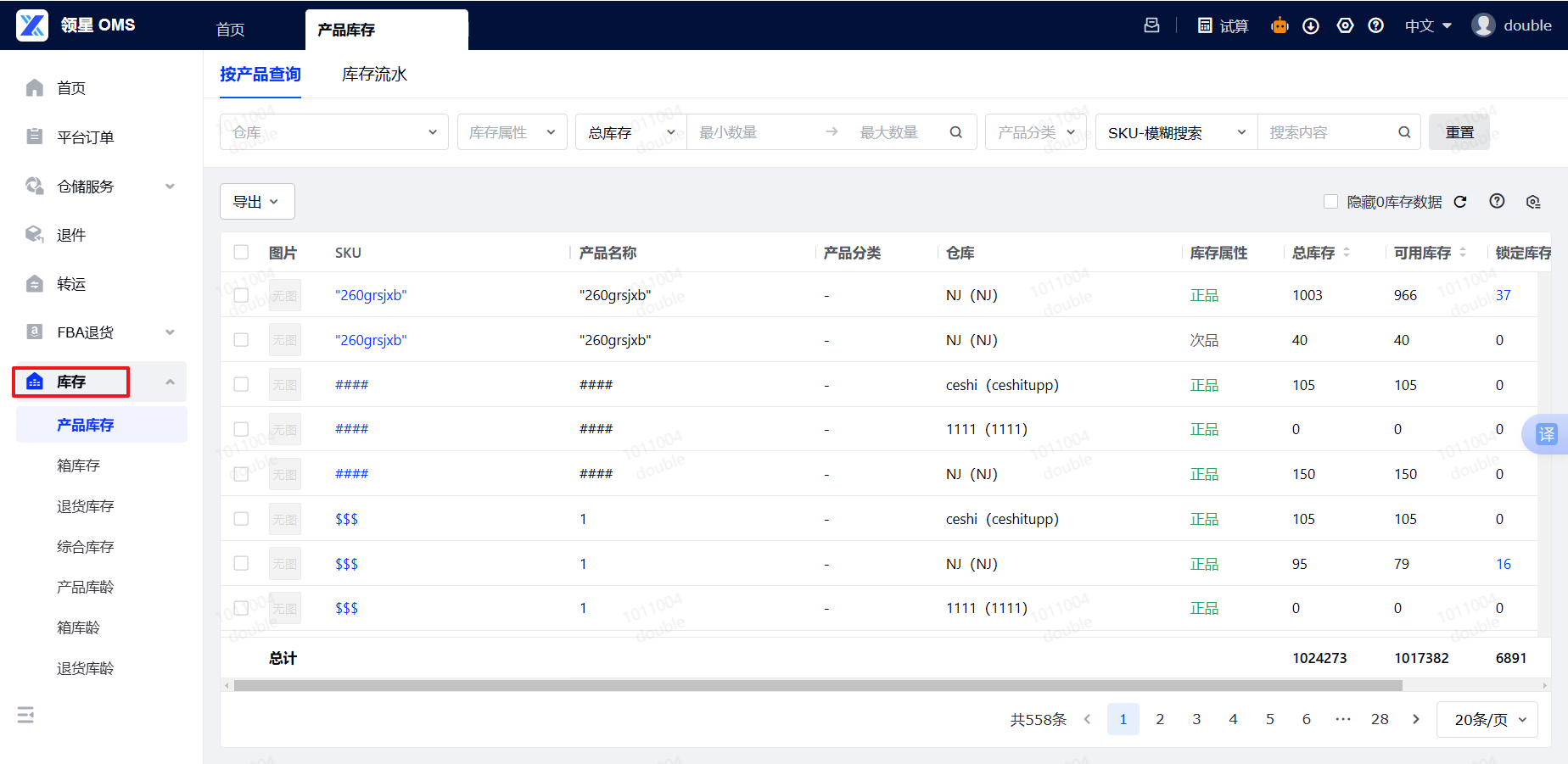The image size is (1568, 764).
Task: Click the search icon in 搜索内容 field
Action: 1404,132
